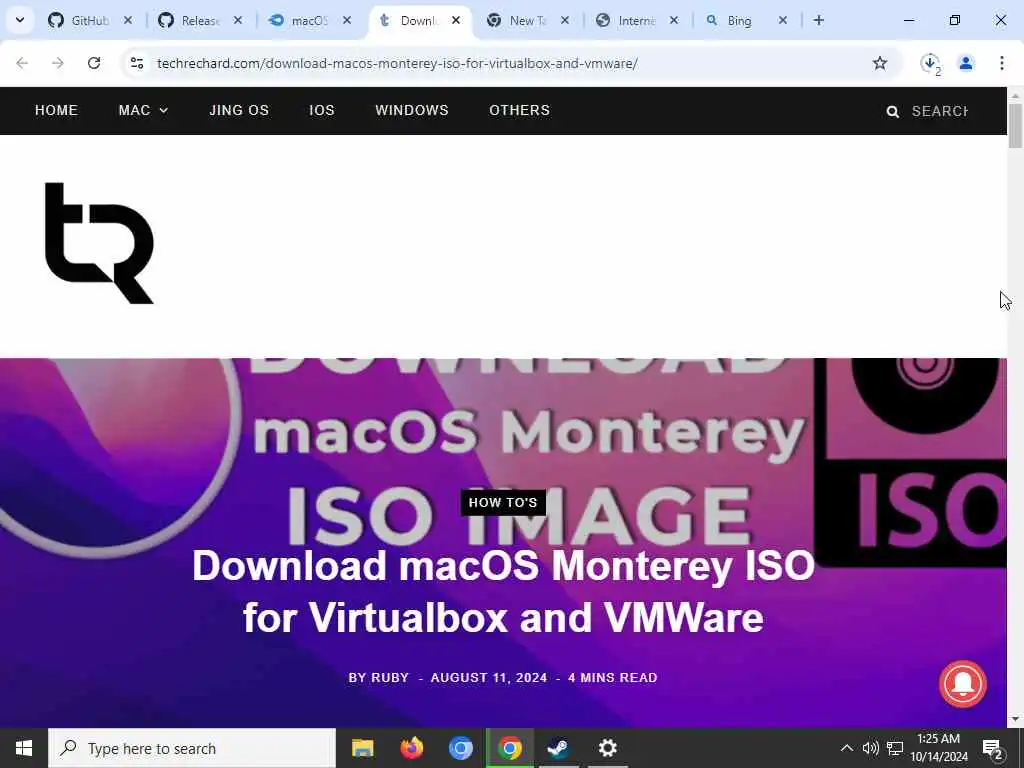Open the volume speaker icon
Screen dimensions: 1024x768
[870, 748]
